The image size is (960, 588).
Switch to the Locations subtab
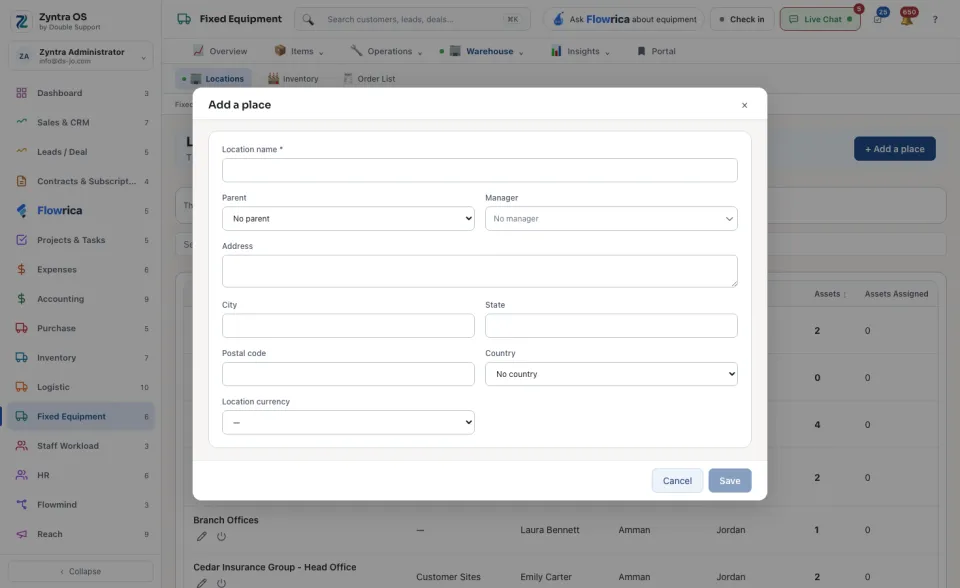click(213, 79)
